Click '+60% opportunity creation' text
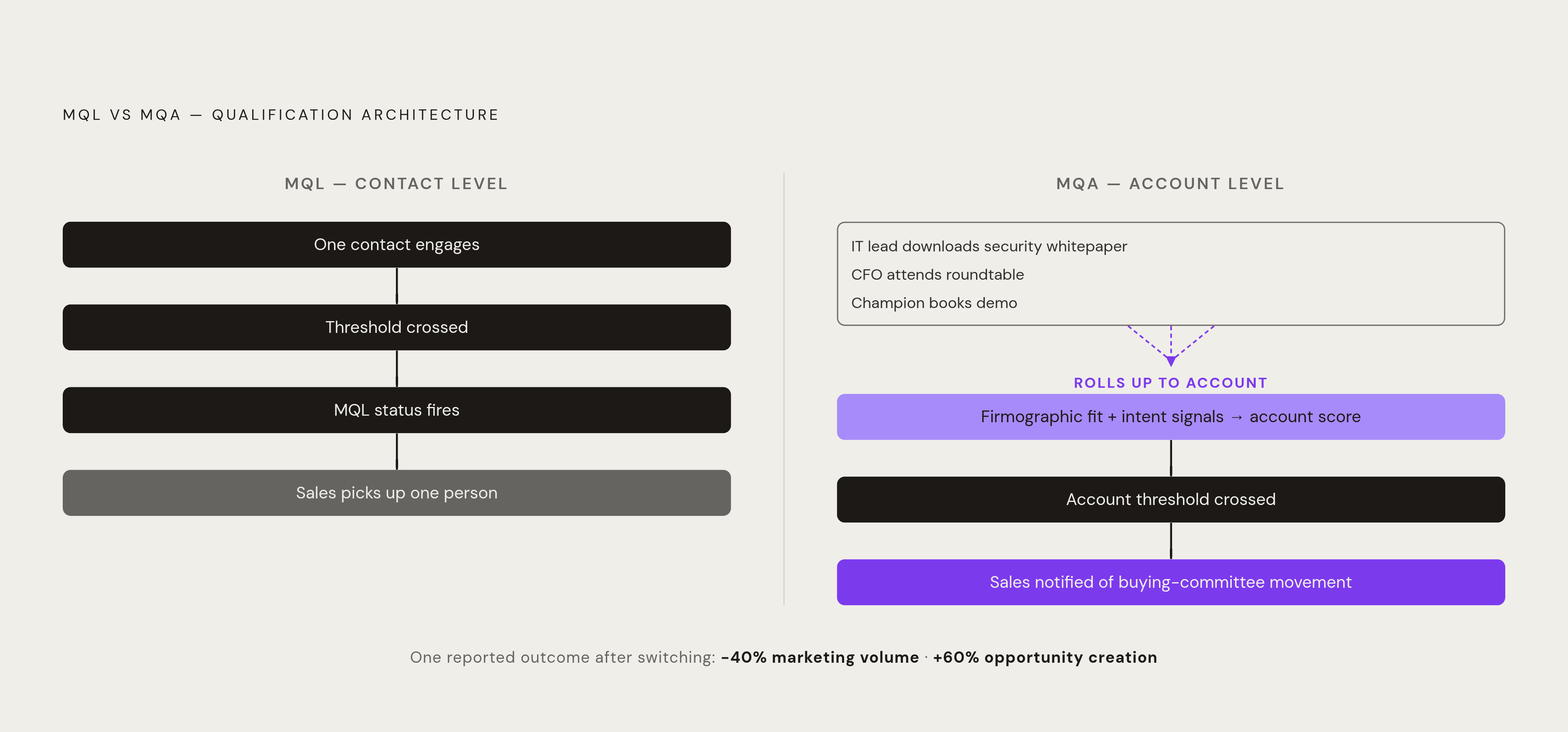Viewport: 1568px width, 732px height. (x=1044, y=657)
